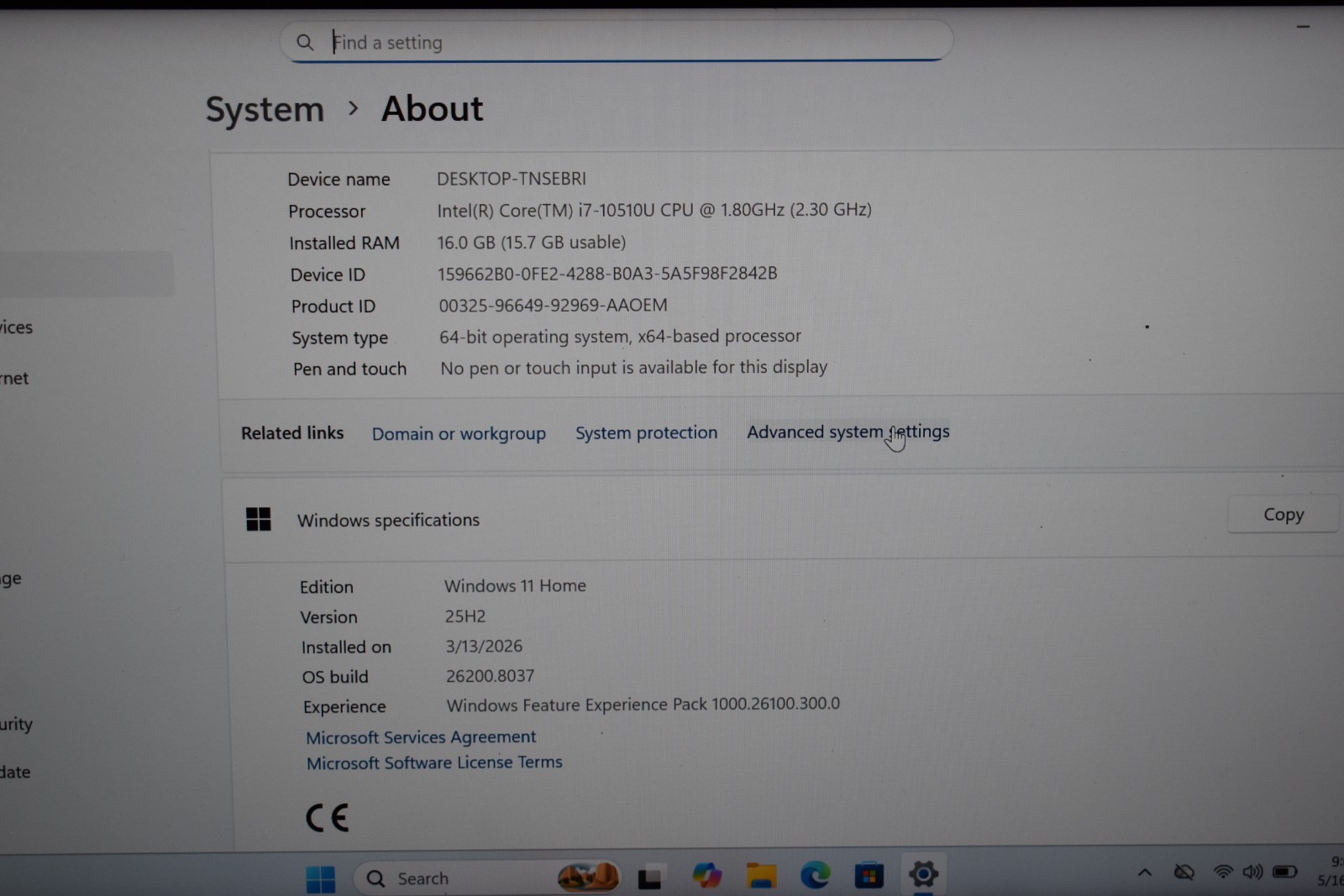Open Task View from the taskbar
The width and height of the screenshot is (1344, 896).
click(x=649, y=878)
